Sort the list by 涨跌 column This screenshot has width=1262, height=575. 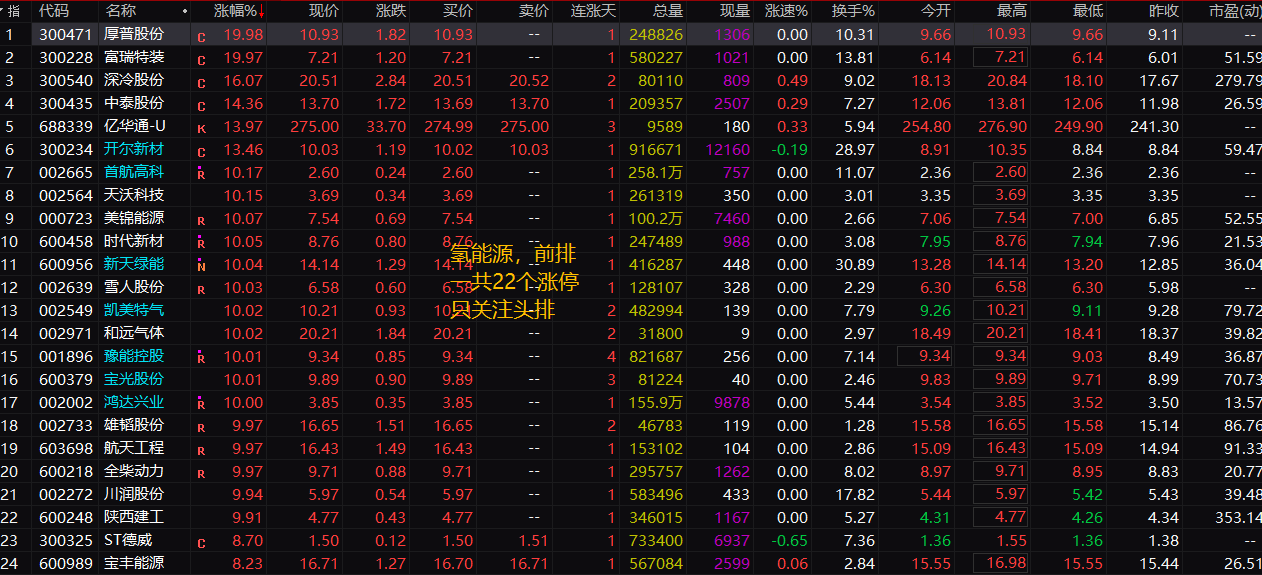click(391, 11)
